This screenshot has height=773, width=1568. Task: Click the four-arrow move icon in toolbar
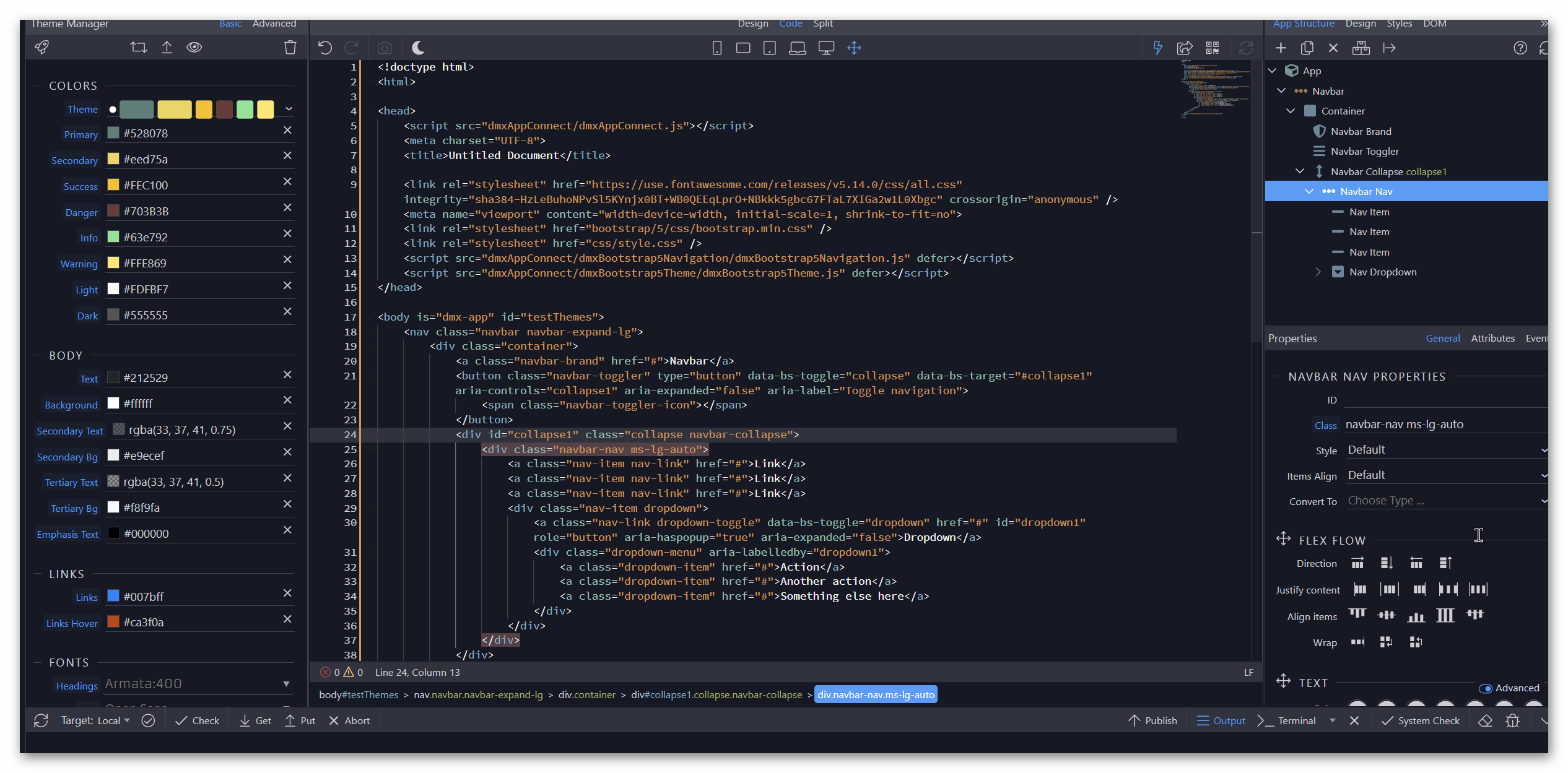pyautogui.click(x=854, y=48)
